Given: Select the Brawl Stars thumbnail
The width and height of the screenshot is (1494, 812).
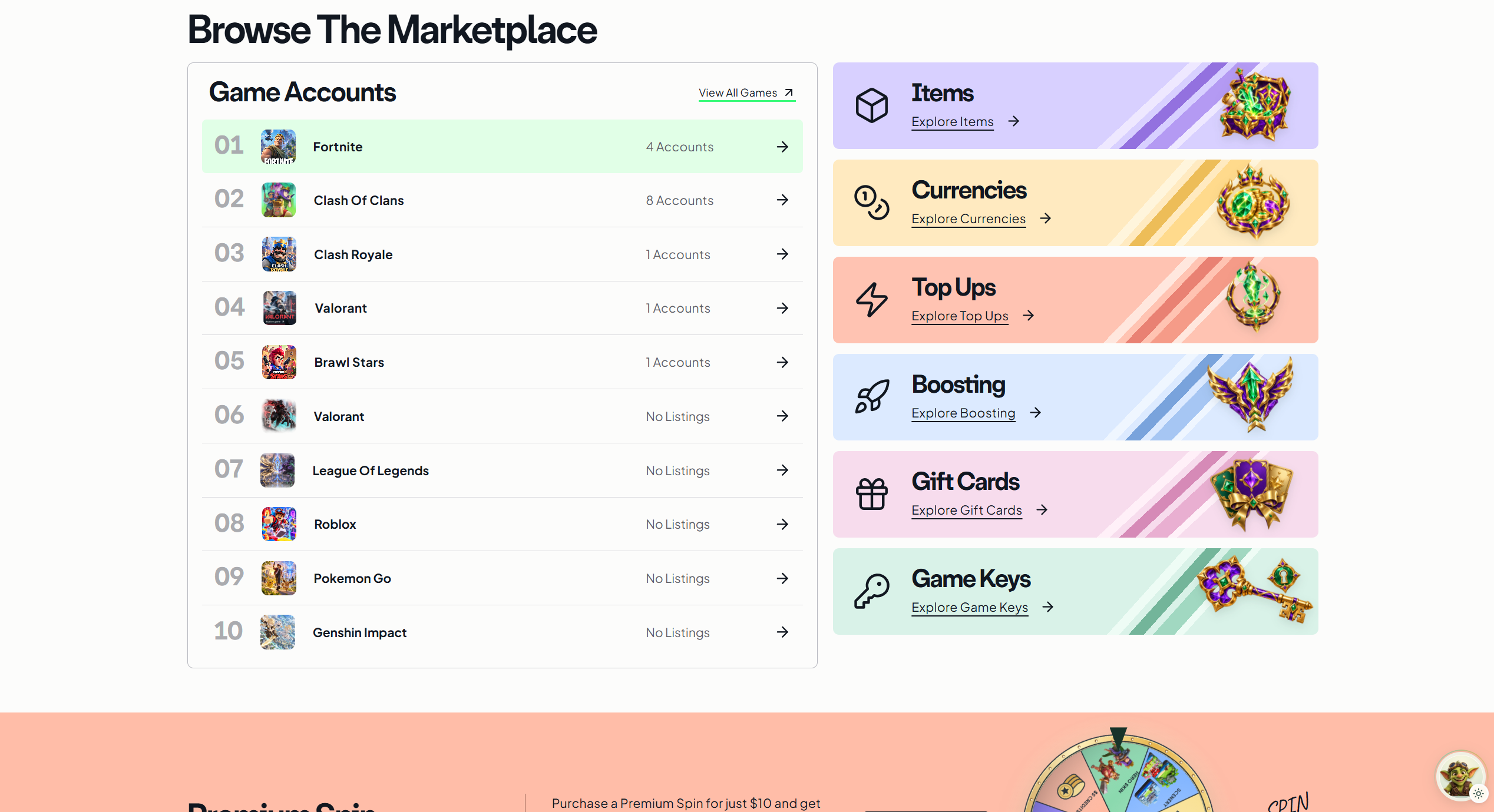Looking at the screenshot, I should tap(279, 362).
